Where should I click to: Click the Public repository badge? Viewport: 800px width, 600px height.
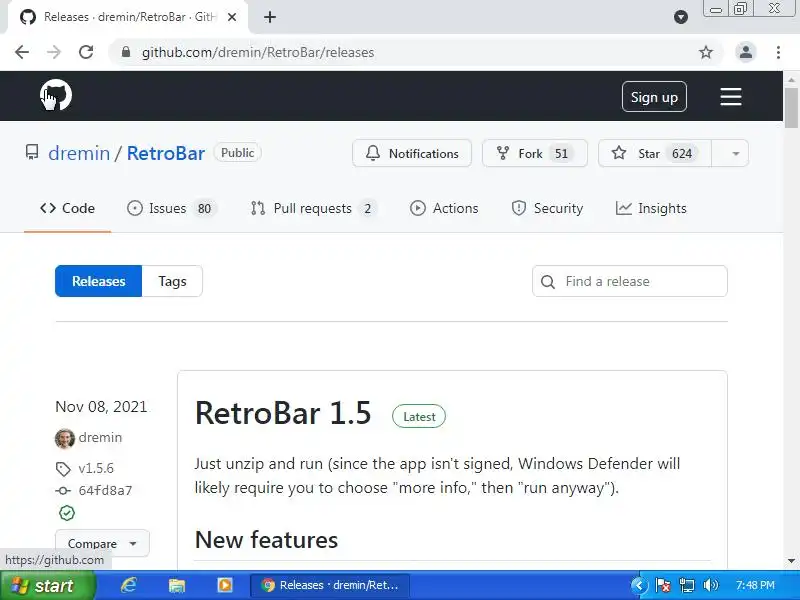click(x=238, y=153)
